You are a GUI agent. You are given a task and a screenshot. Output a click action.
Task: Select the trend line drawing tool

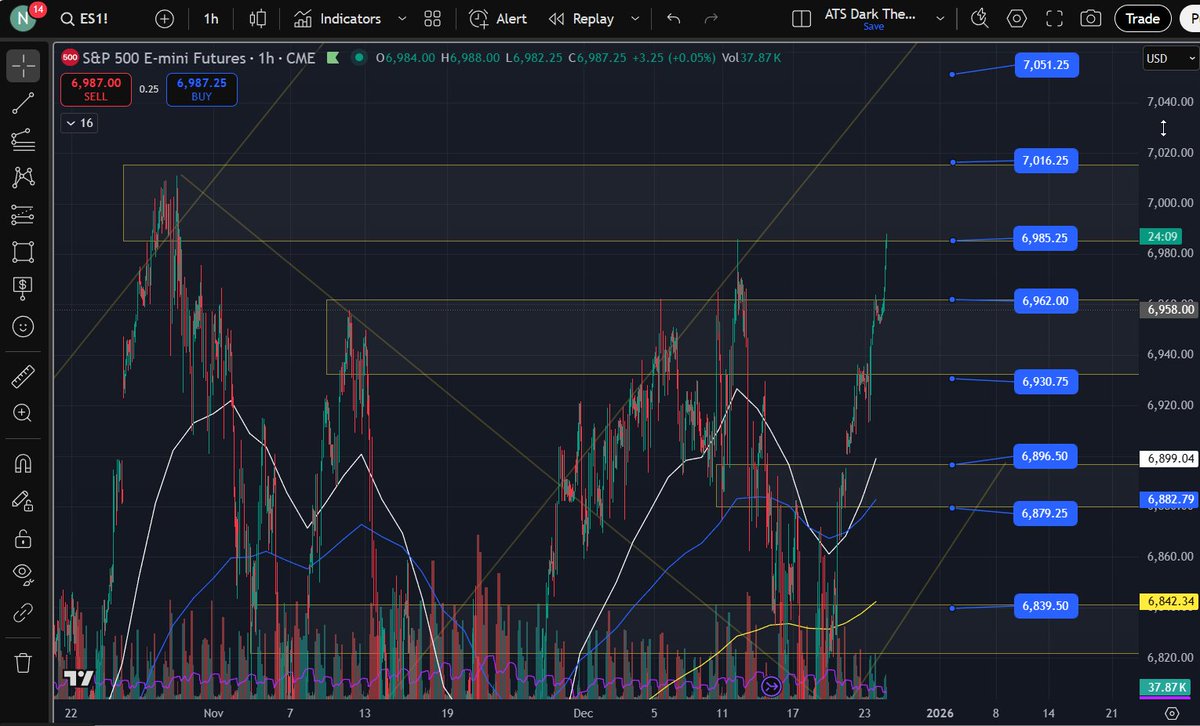pos(24,103)
